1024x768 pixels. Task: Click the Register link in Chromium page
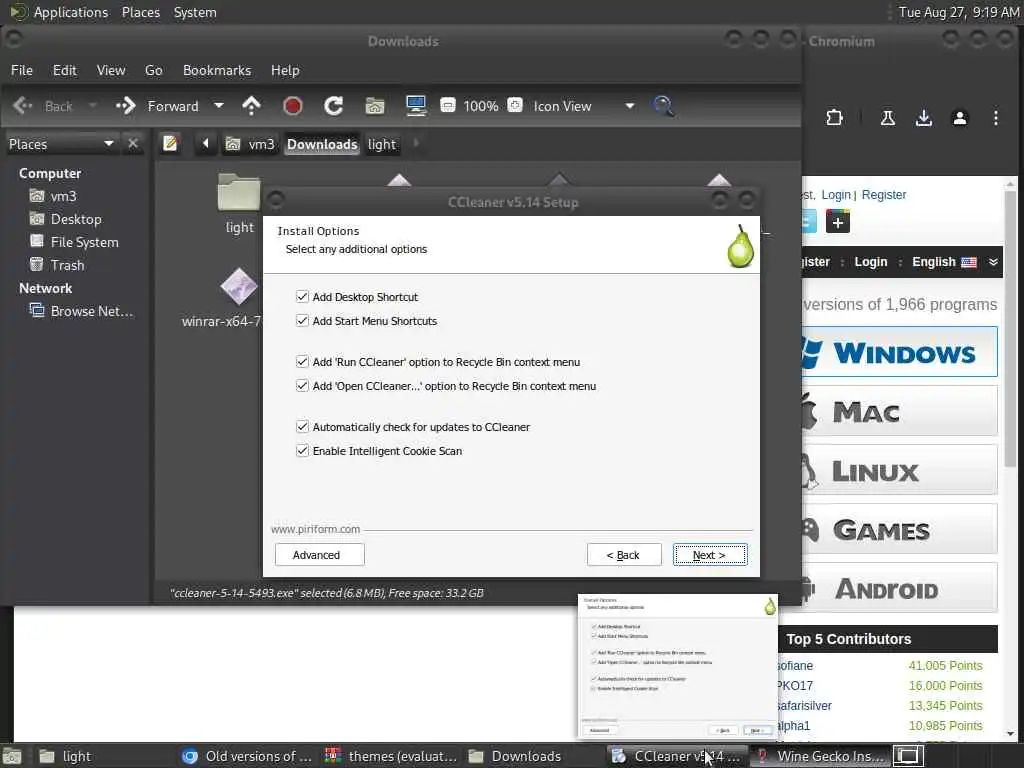[884, 195]
